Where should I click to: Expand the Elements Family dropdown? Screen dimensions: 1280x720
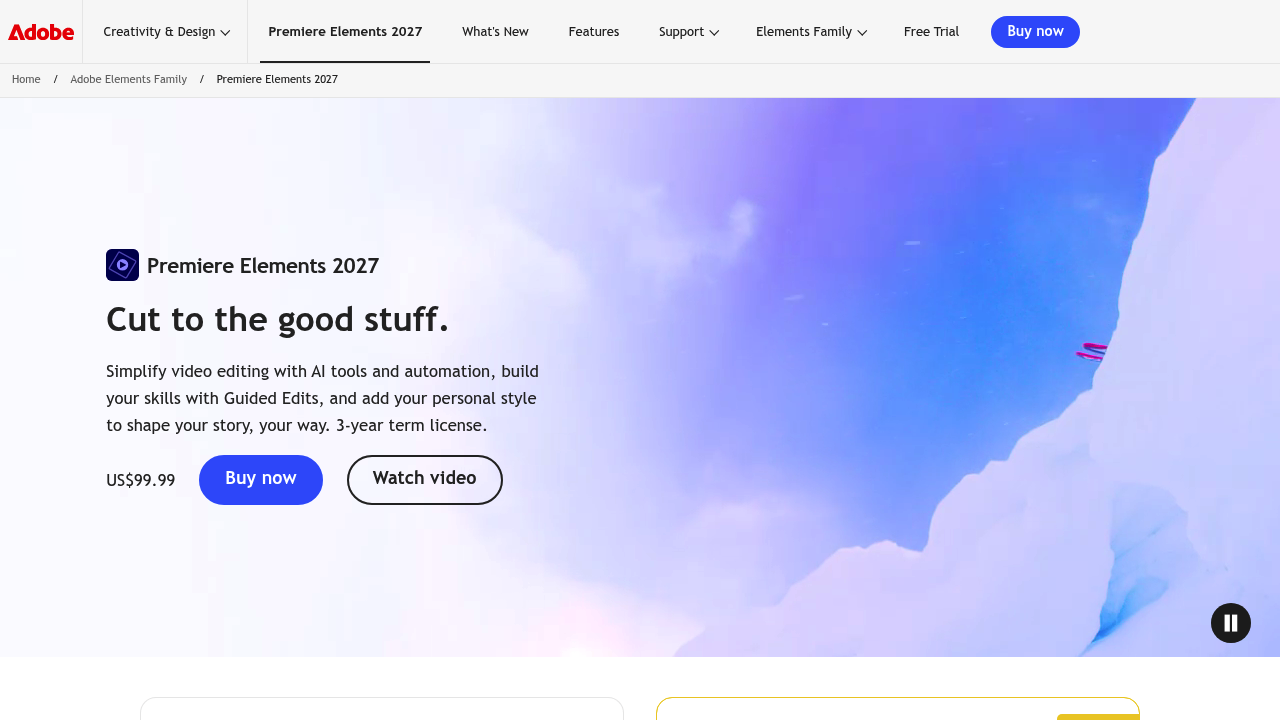(811, 32)
